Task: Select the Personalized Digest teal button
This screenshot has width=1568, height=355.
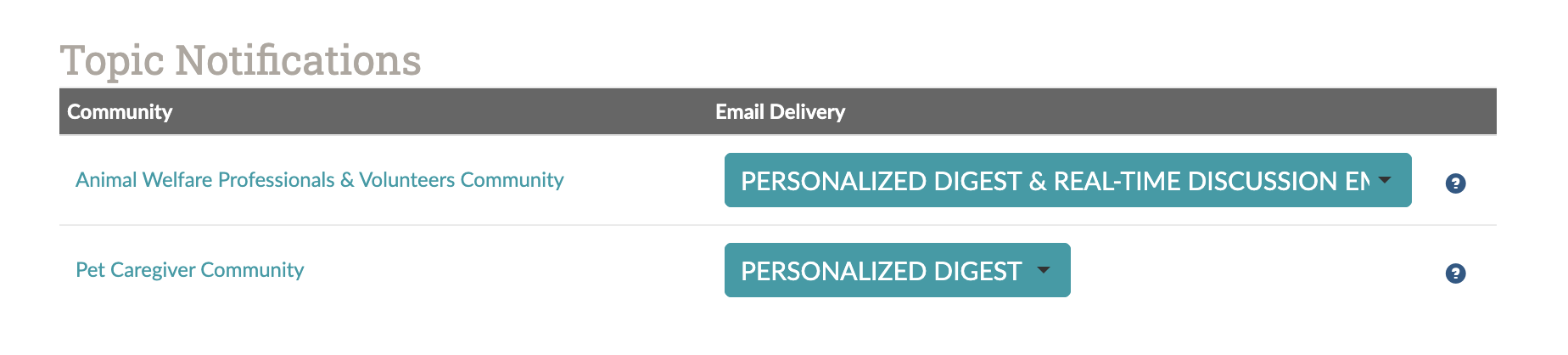Action: click(x=897, y=270)
